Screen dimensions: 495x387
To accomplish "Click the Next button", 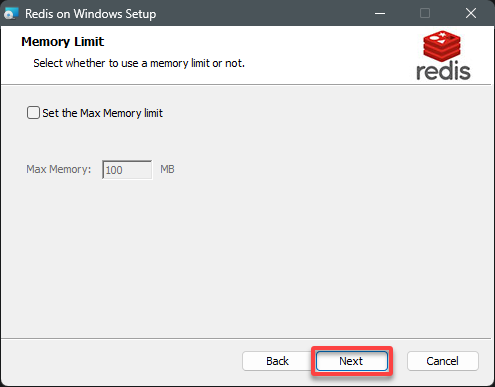I will point(352,361).
